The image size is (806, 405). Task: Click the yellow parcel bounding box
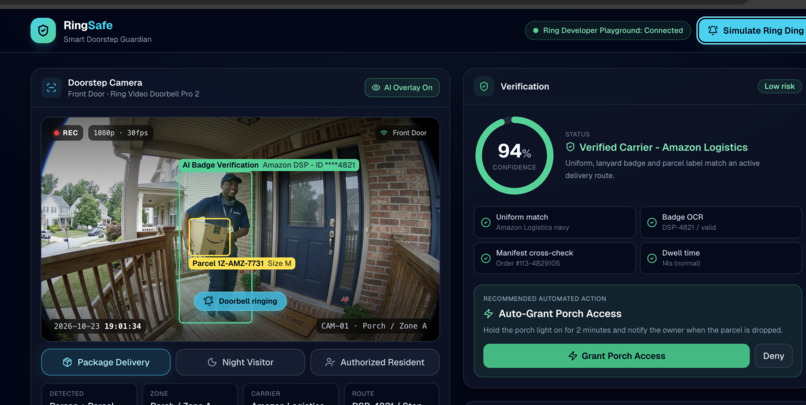point(209,237)
